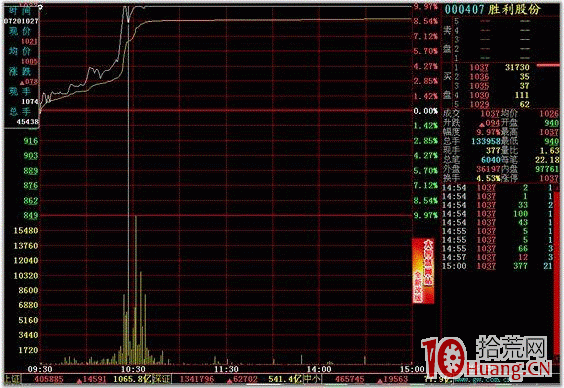The image size is (564, 388).
Task: Select the 15:00 trade row with 377
Action: point(497,266)
